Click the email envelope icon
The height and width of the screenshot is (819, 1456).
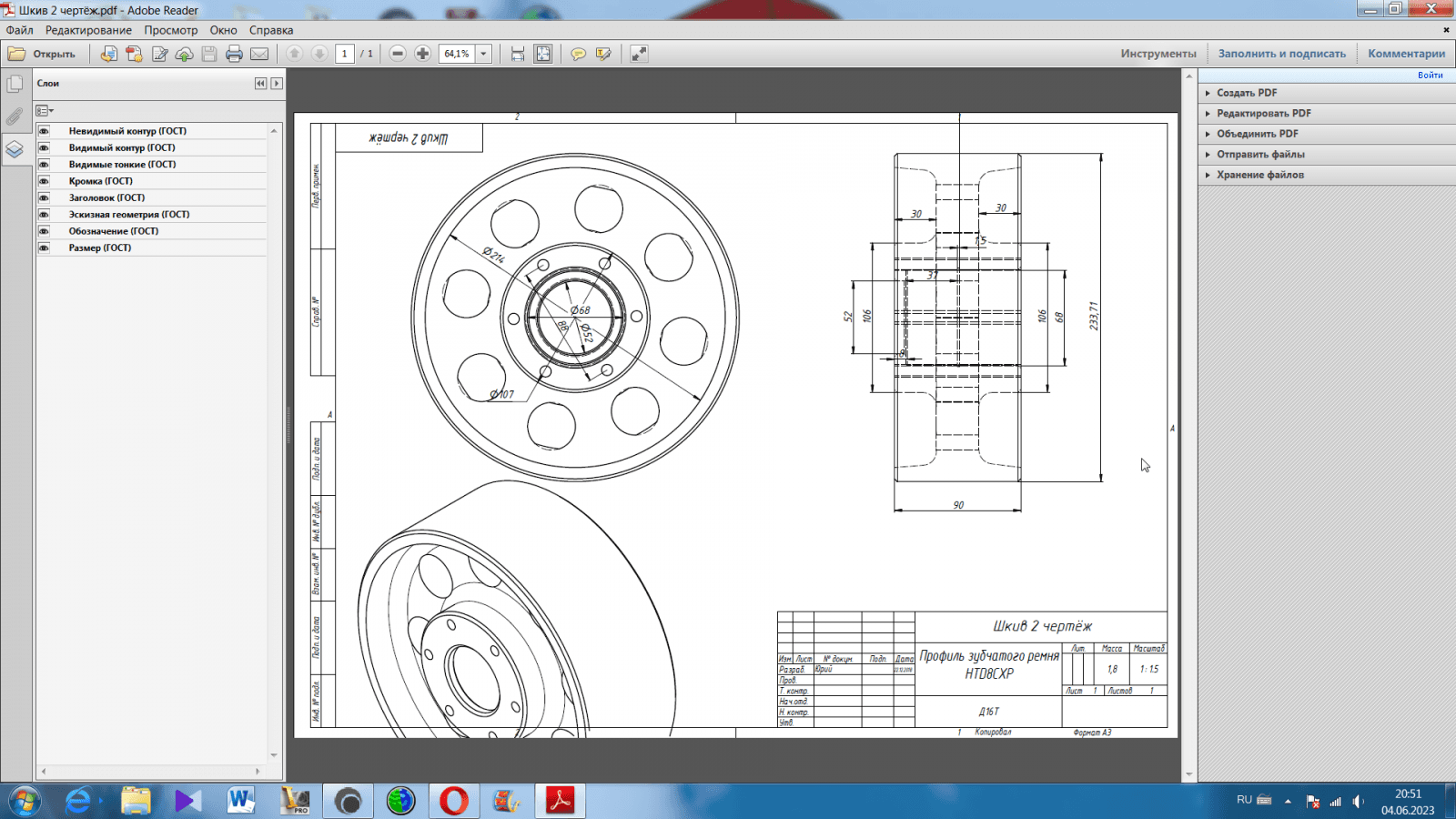click(259, 54)
